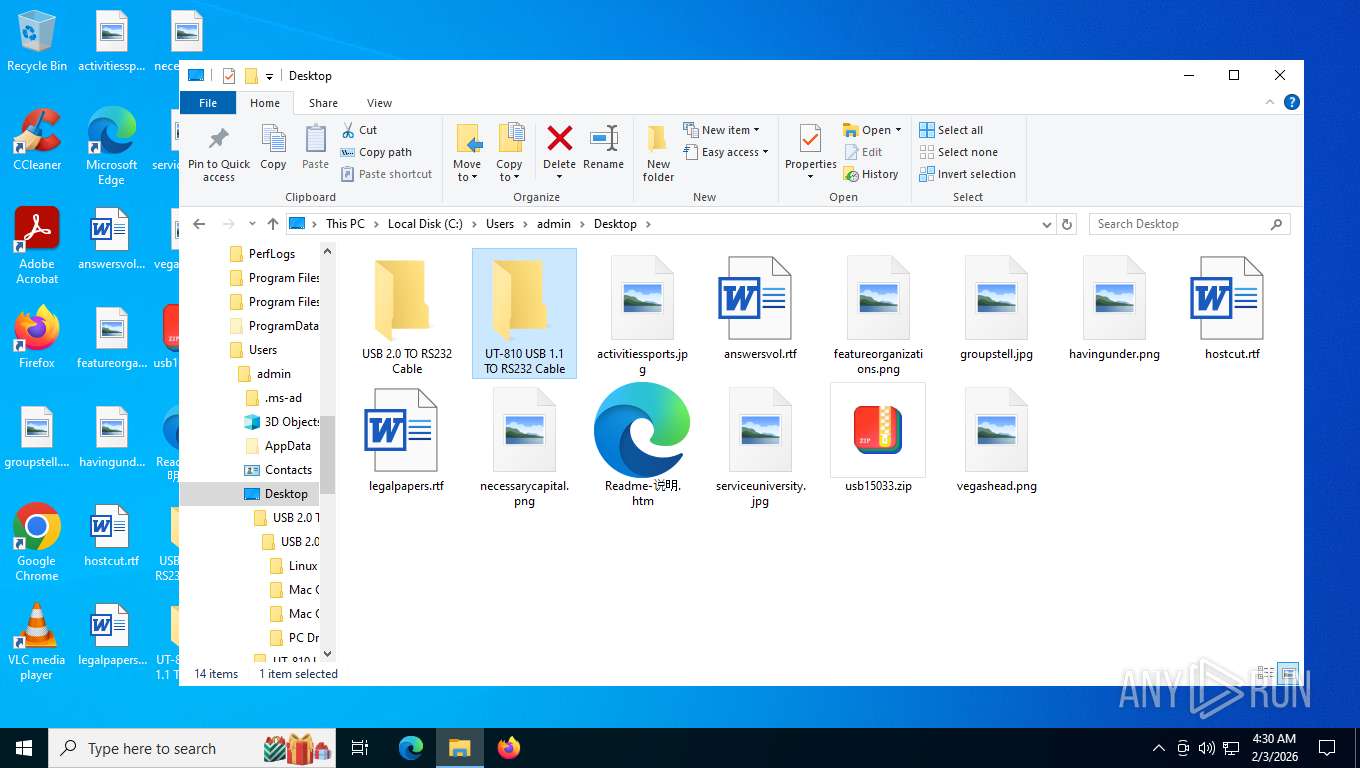Open the File tab
The image size is (1360, 768).
click(x=208, y=103)
